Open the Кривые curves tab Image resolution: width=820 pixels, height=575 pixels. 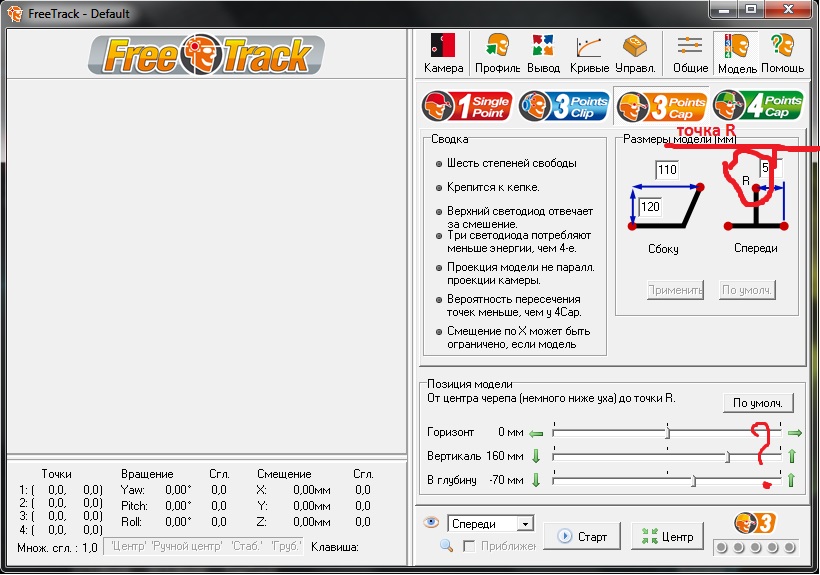(589, 53)
